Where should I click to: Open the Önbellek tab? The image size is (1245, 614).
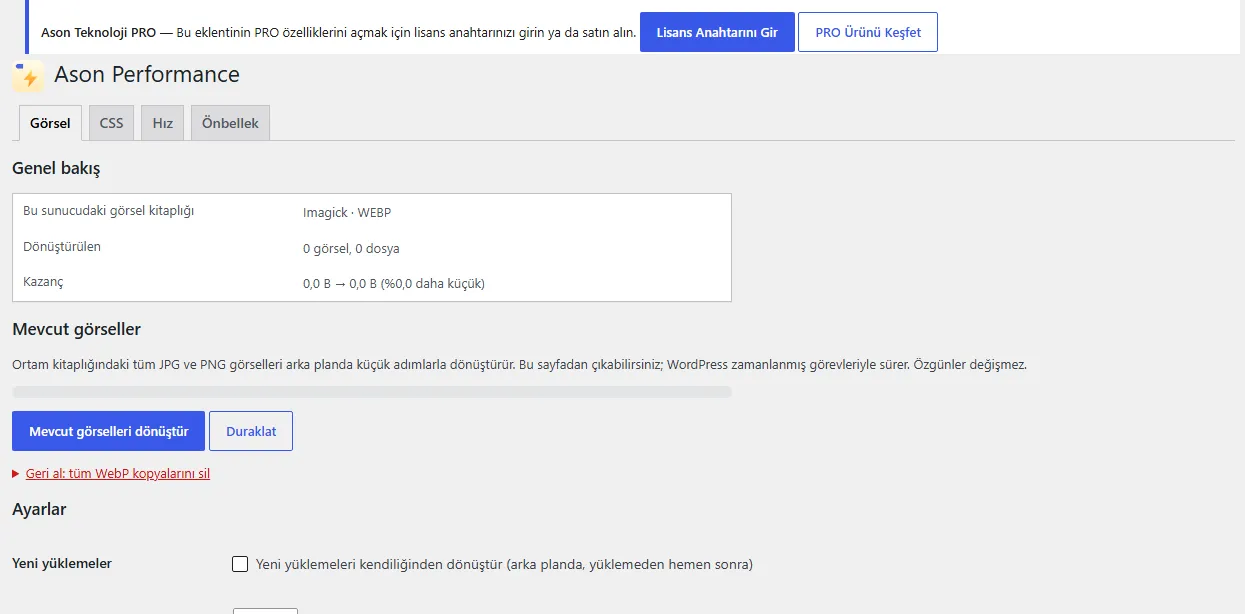click(230, 123)
